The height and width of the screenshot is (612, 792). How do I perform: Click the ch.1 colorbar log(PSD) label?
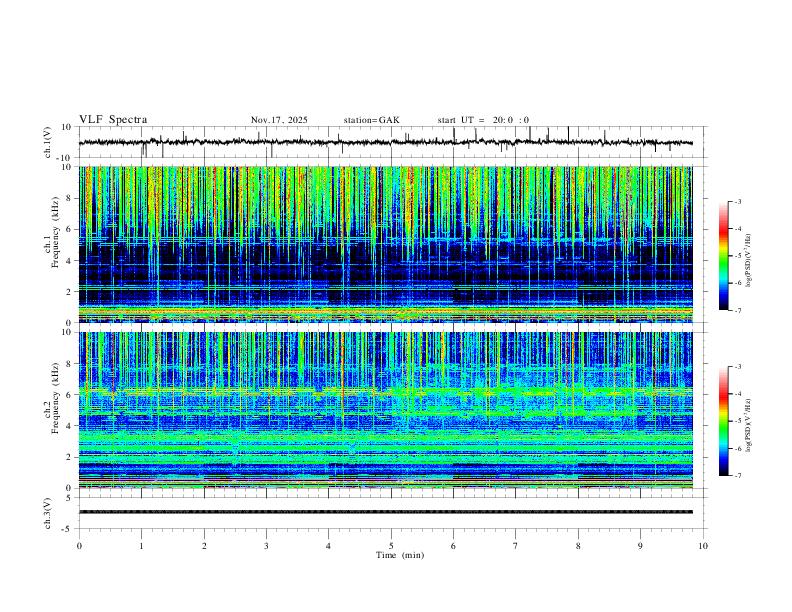point(749,261)
